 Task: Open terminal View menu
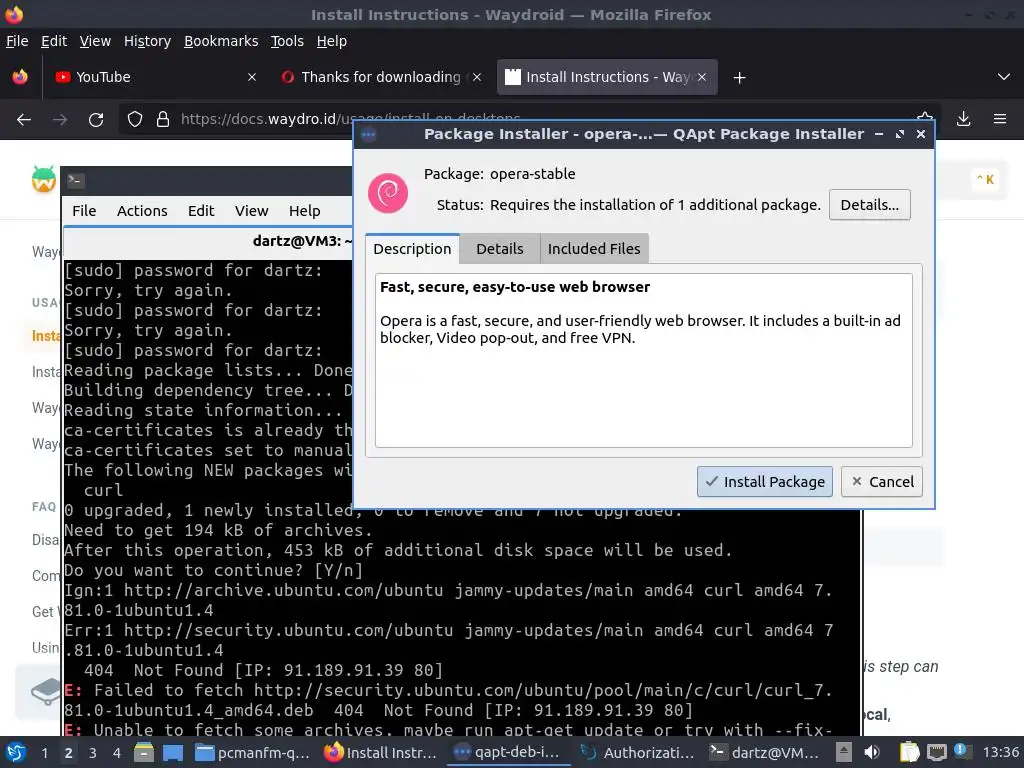pos(251,211)
